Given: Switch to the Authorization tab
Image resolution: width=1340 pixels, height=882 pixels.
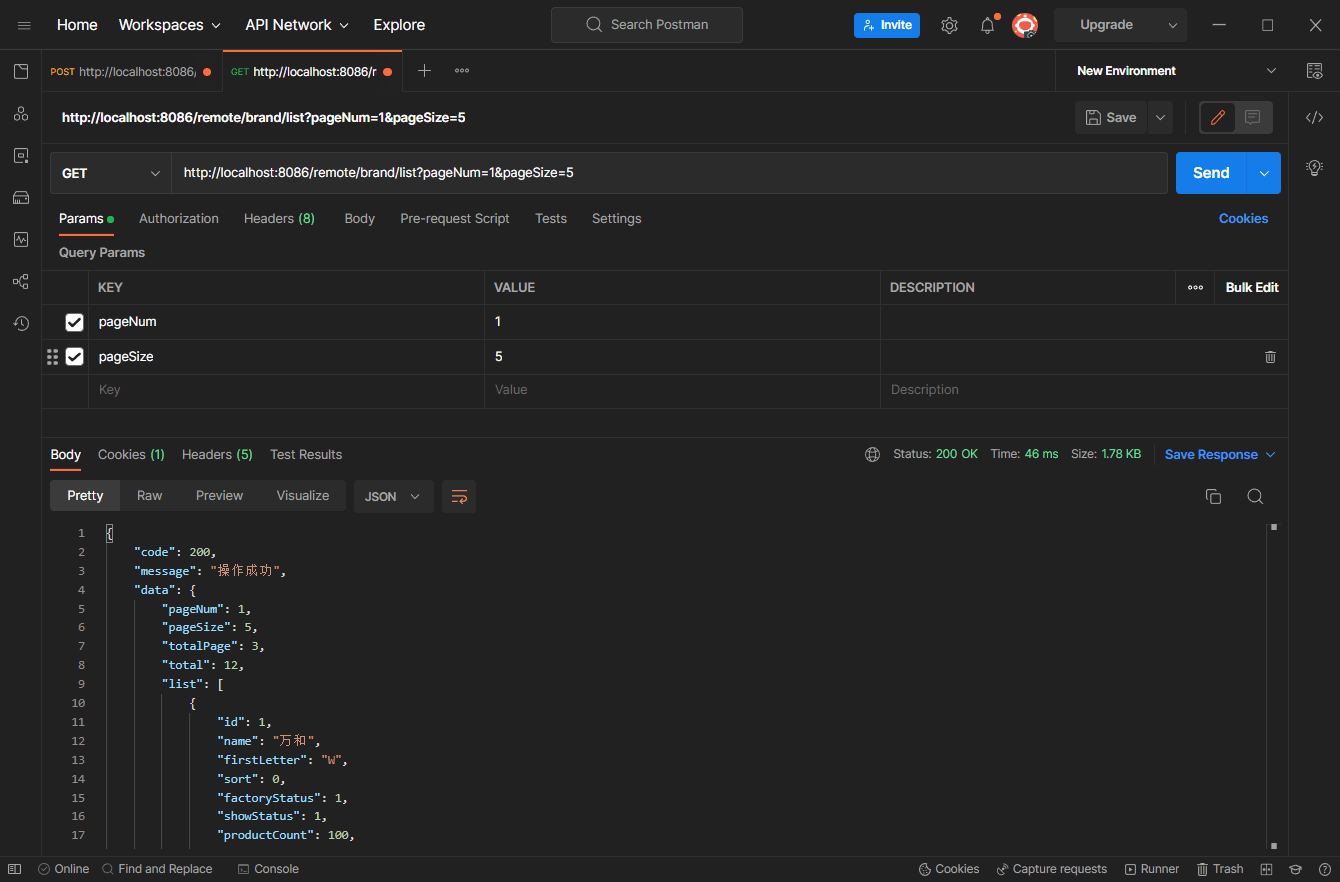Looking at the screenshot, I should pos(179,218).
